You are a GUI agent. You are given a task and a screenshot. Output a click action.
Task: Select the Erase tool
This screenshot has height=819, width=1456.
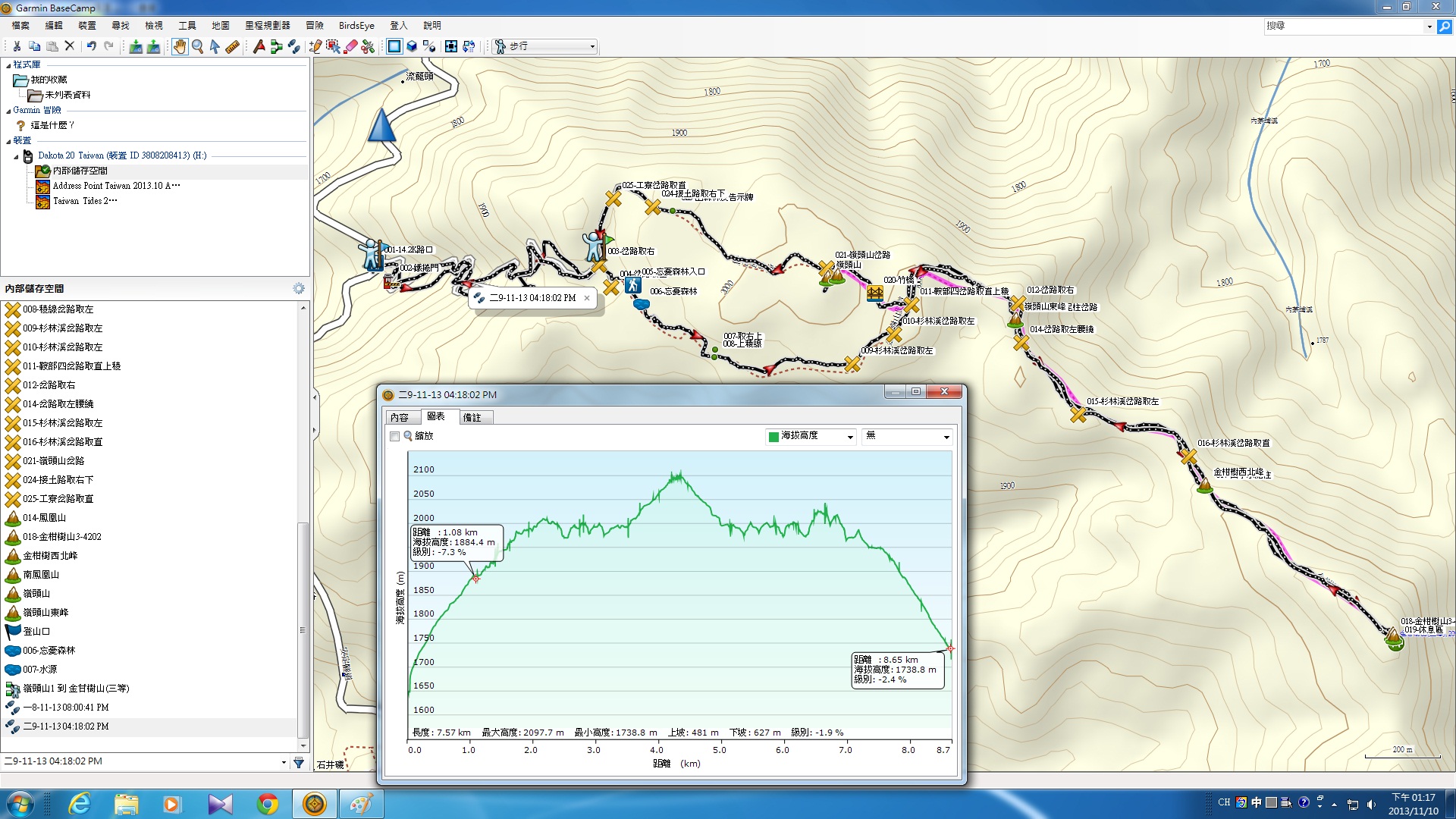pyautogui.click(x=350, y=46)
